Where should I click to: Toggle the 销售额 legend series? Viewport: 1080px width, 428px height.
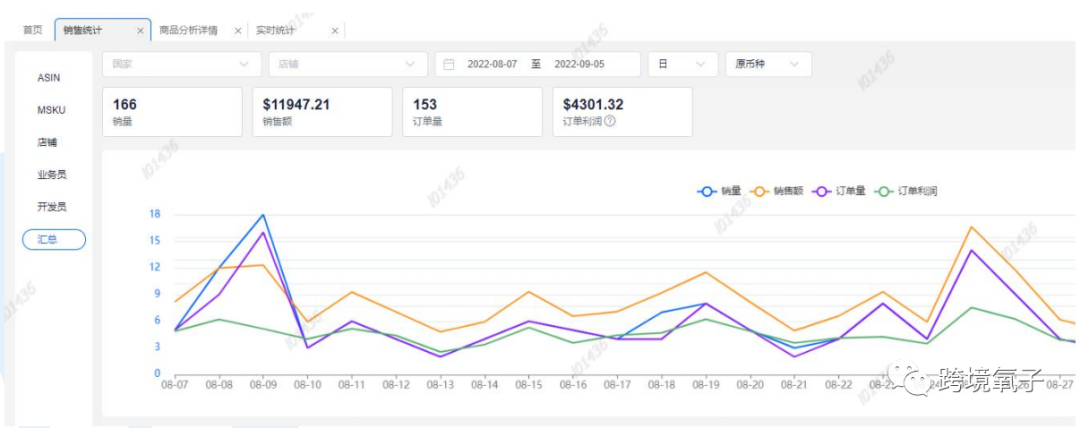(x=775, y=192)
